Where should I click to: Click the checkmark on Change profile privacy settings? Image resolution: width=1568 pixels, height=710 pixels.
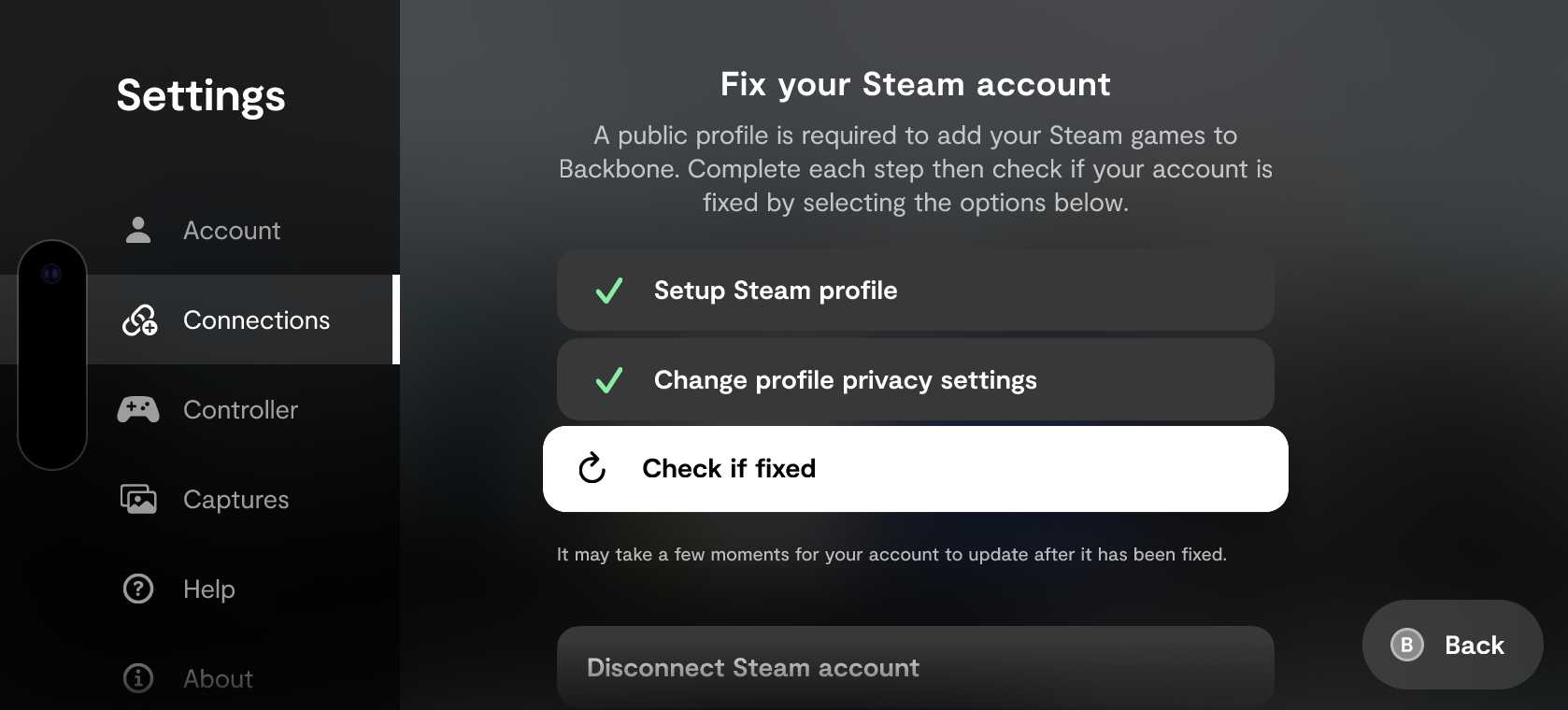coord(609,380)
